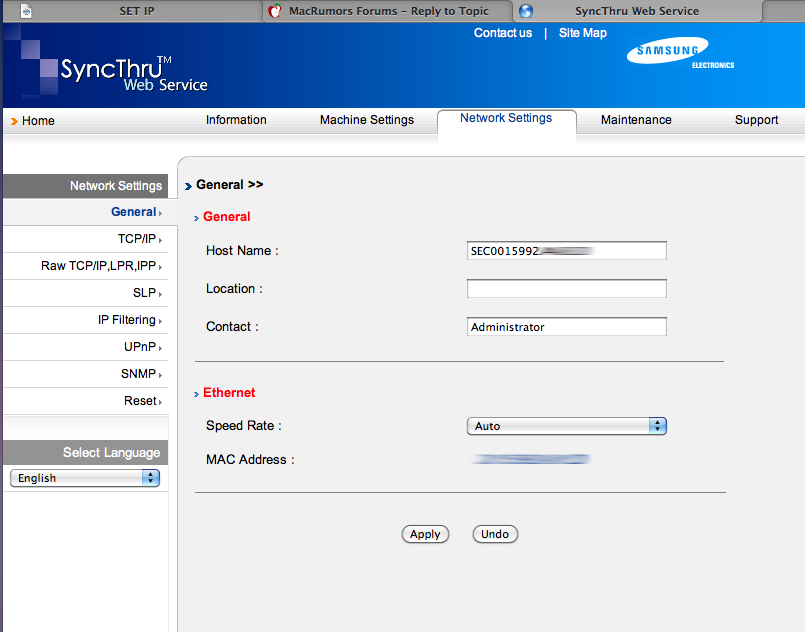Screen dimensions: 805x632
Task: Select General in the sidebar
Action: (133, 212)
